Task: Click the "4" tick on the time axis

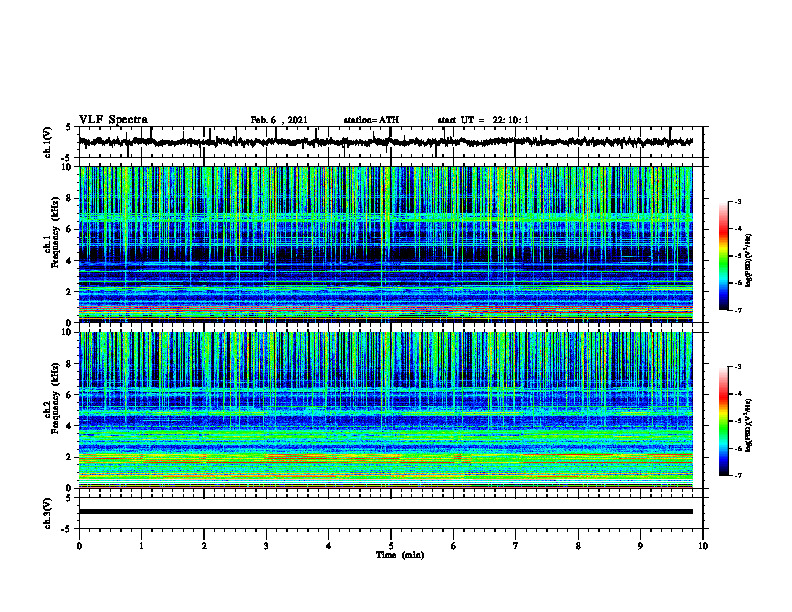Action: pos(328,546)
